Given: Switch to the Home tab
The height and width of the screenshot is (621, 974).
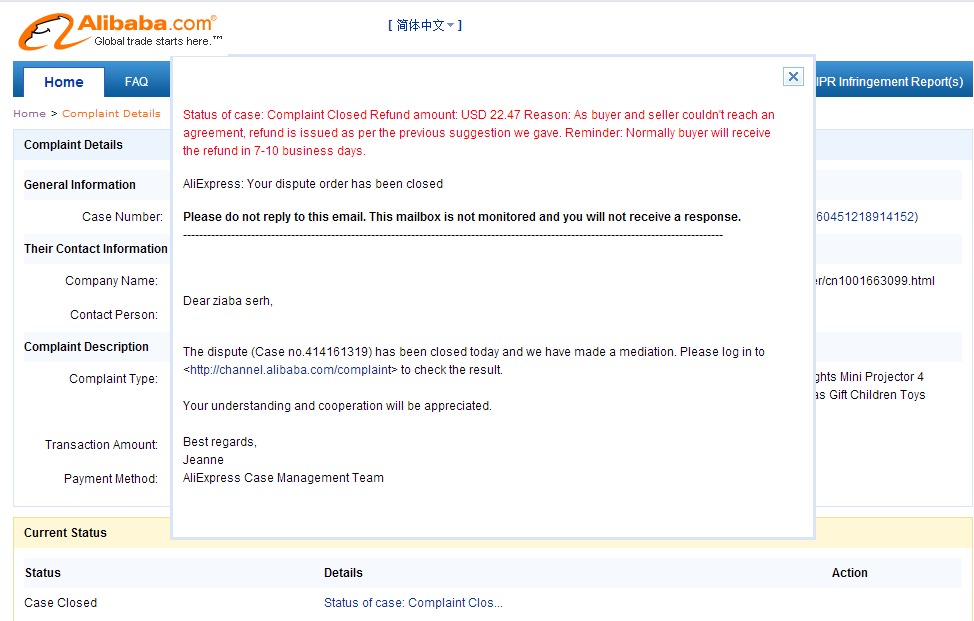Looking at the screenshot, I should (x=63, y=82).
